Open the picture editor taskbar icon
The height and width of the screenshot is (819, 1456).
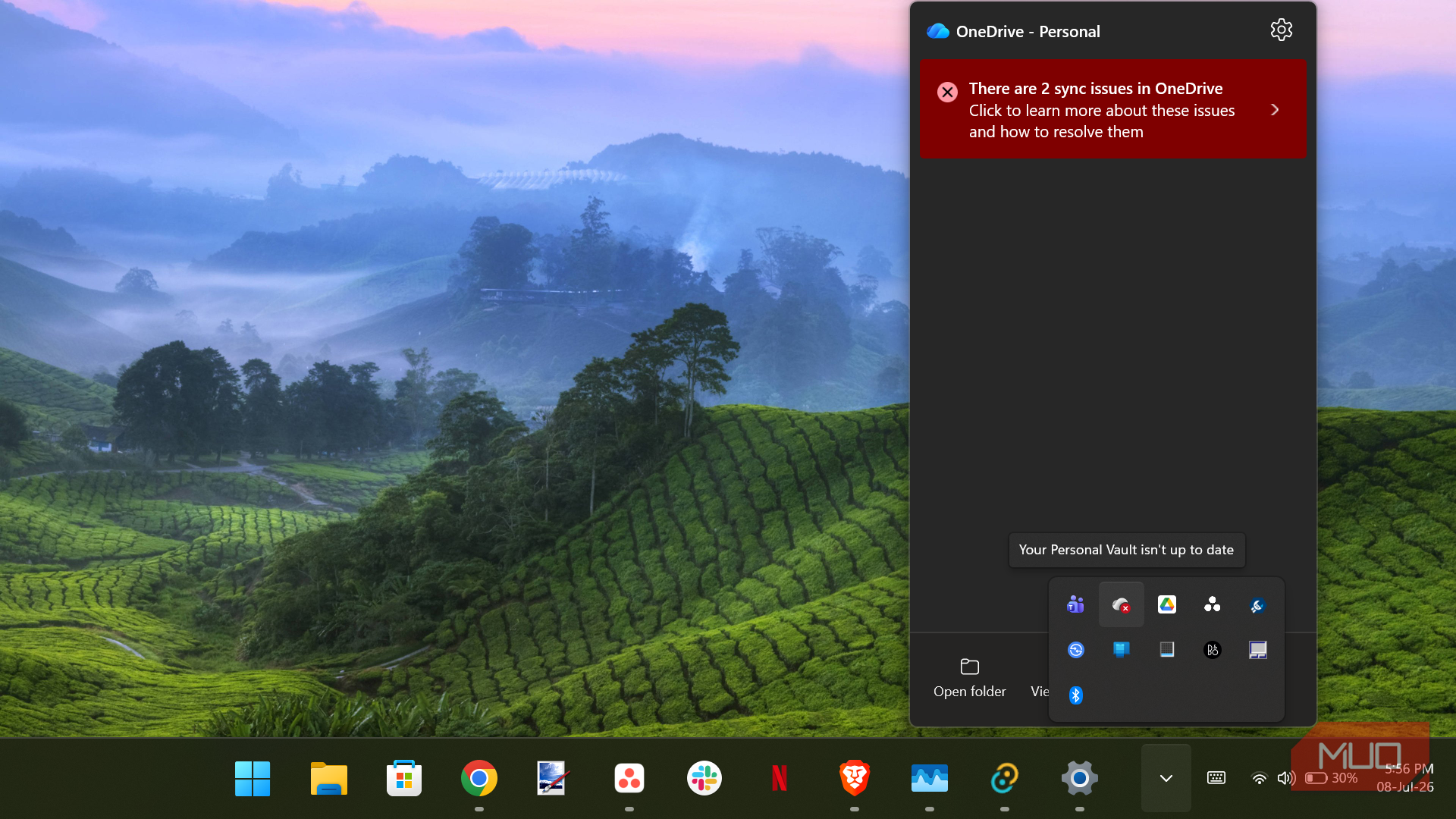click(554, 778)
